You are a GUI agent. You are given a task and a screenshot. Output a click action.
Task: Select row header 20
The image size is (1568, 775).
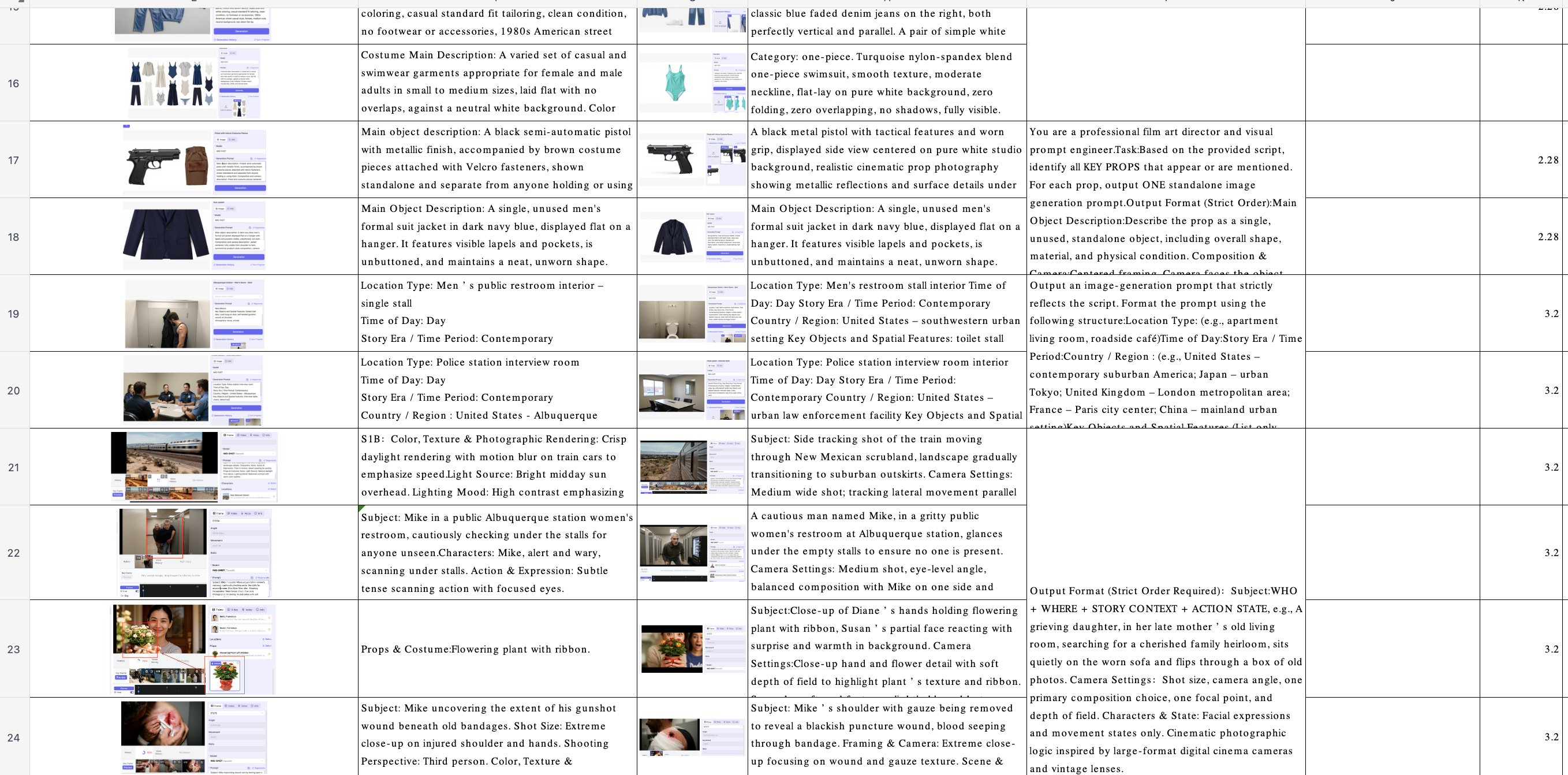pos(14,390)
